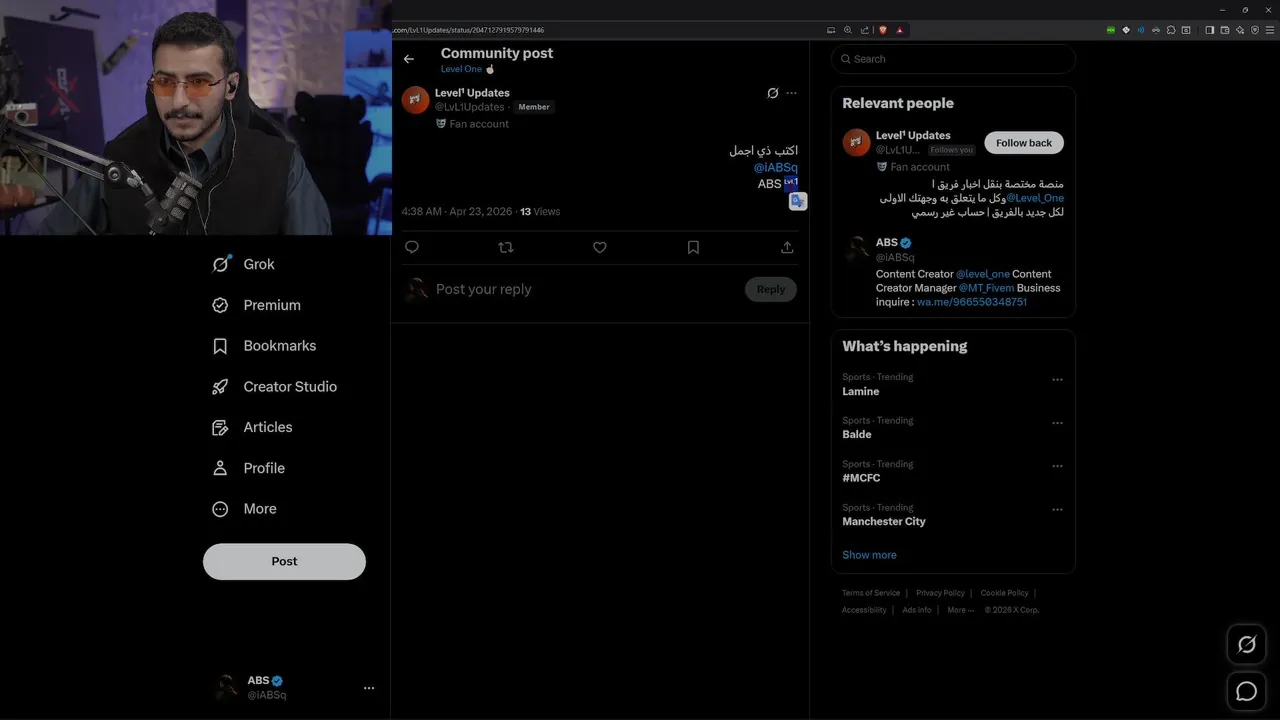Go back using the arrow beside Community post
The image size is (1280, 720).
tap(408, 59)
